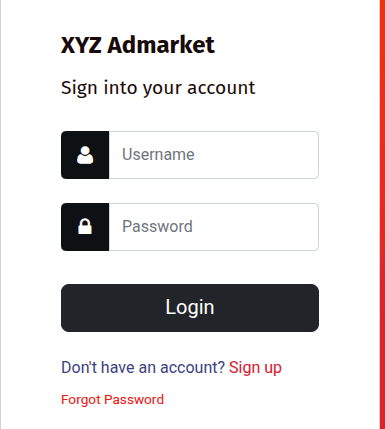Select the black box containing the person icon
Viewport: 385px width, 429px height.
pyautogui.click(x=85, y=155)
